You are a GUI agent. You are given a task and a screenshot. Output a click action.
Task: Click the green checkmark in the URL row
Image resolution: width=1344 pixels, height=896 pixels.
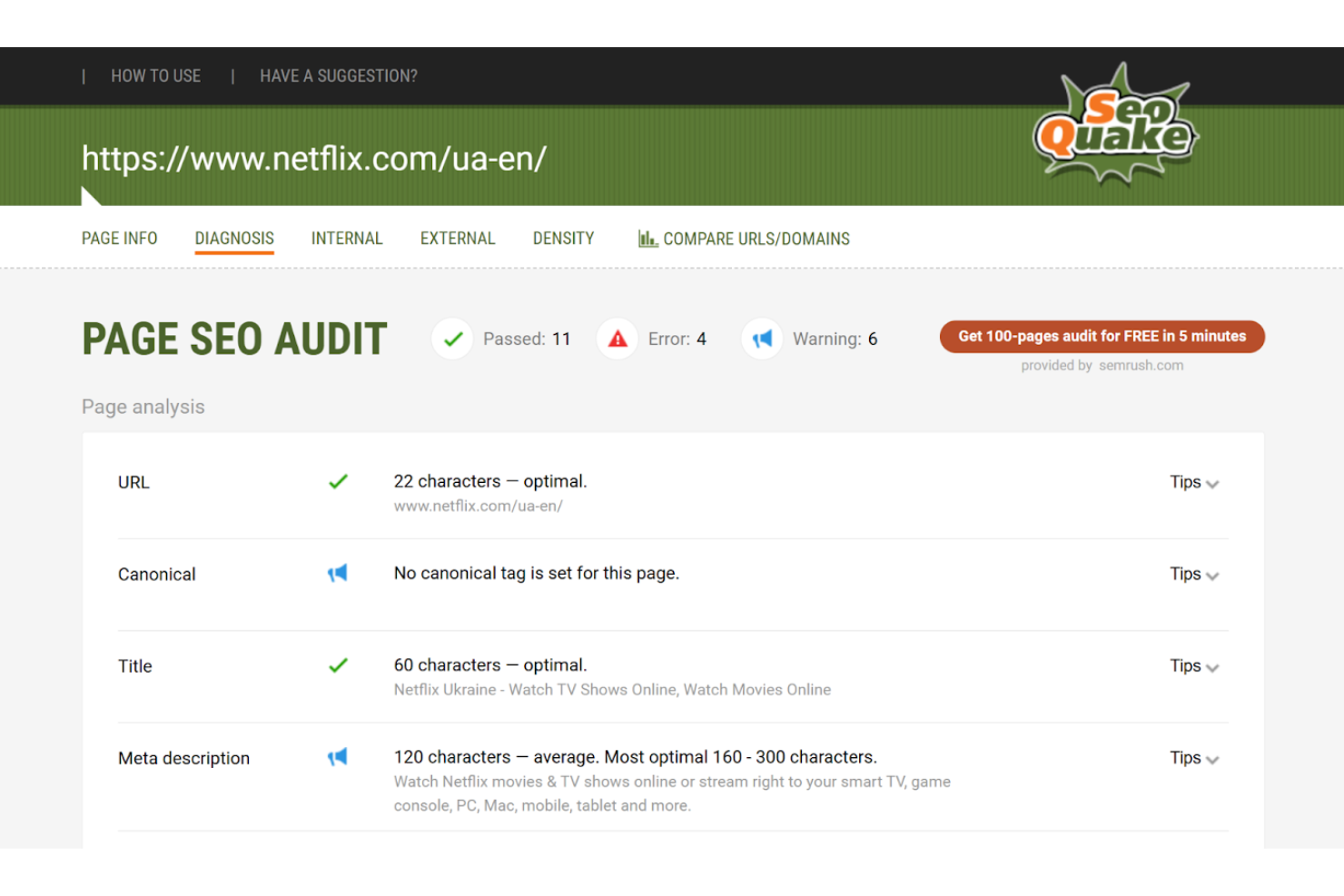[338, 481]
